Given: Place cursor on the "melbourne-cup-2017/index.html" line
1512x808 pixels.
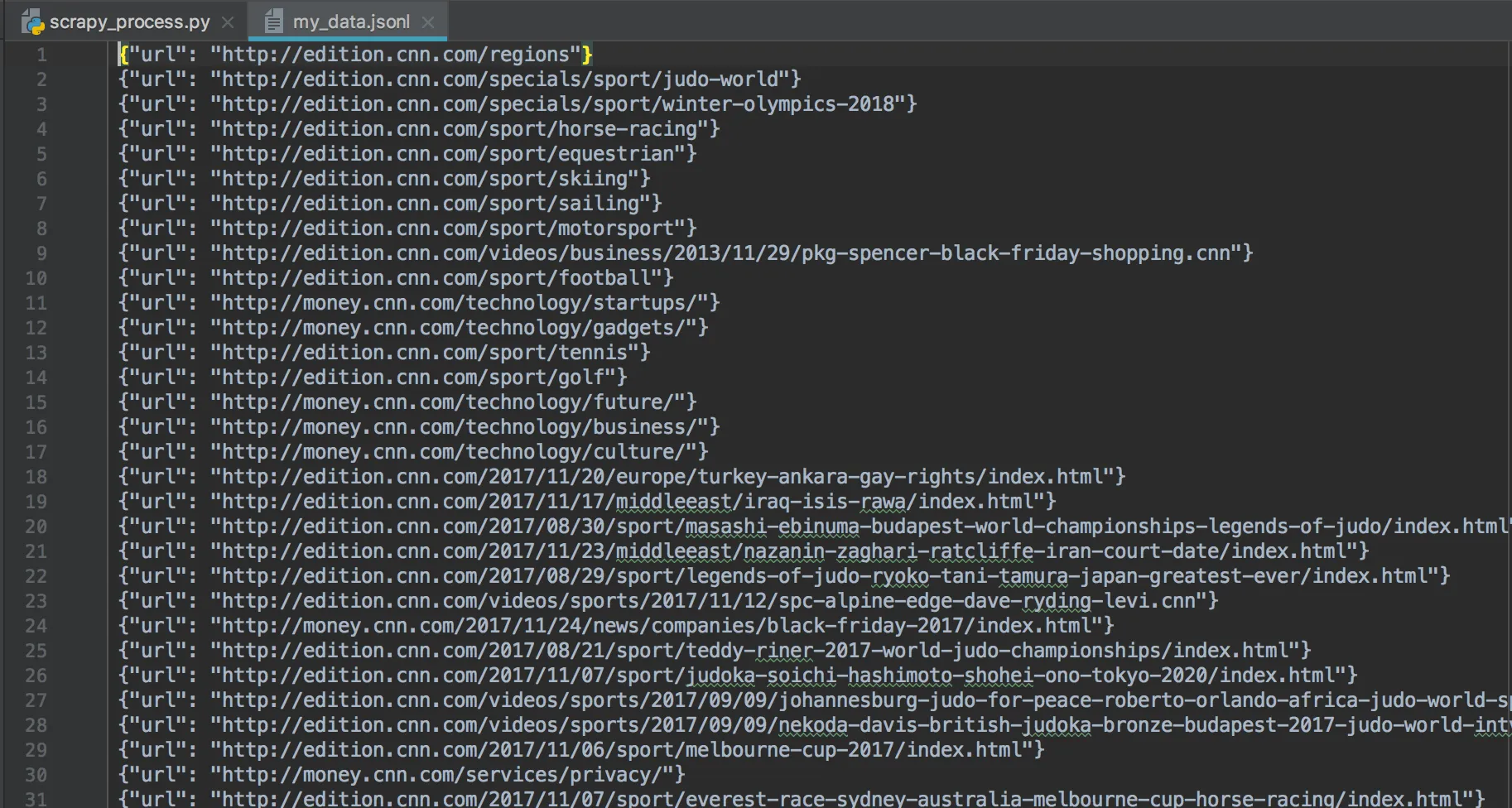Looking at the screenshot, I should tap(581, 750).
